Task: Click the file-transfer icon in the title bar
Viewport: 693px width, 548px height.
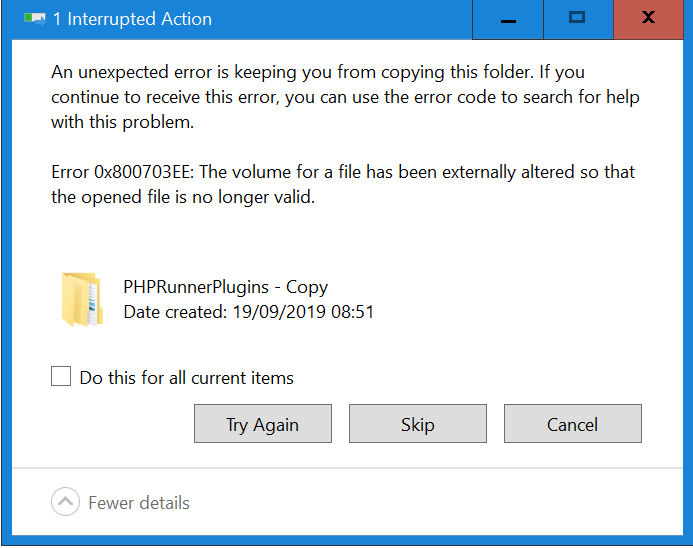Action: [x=34, y=19]
